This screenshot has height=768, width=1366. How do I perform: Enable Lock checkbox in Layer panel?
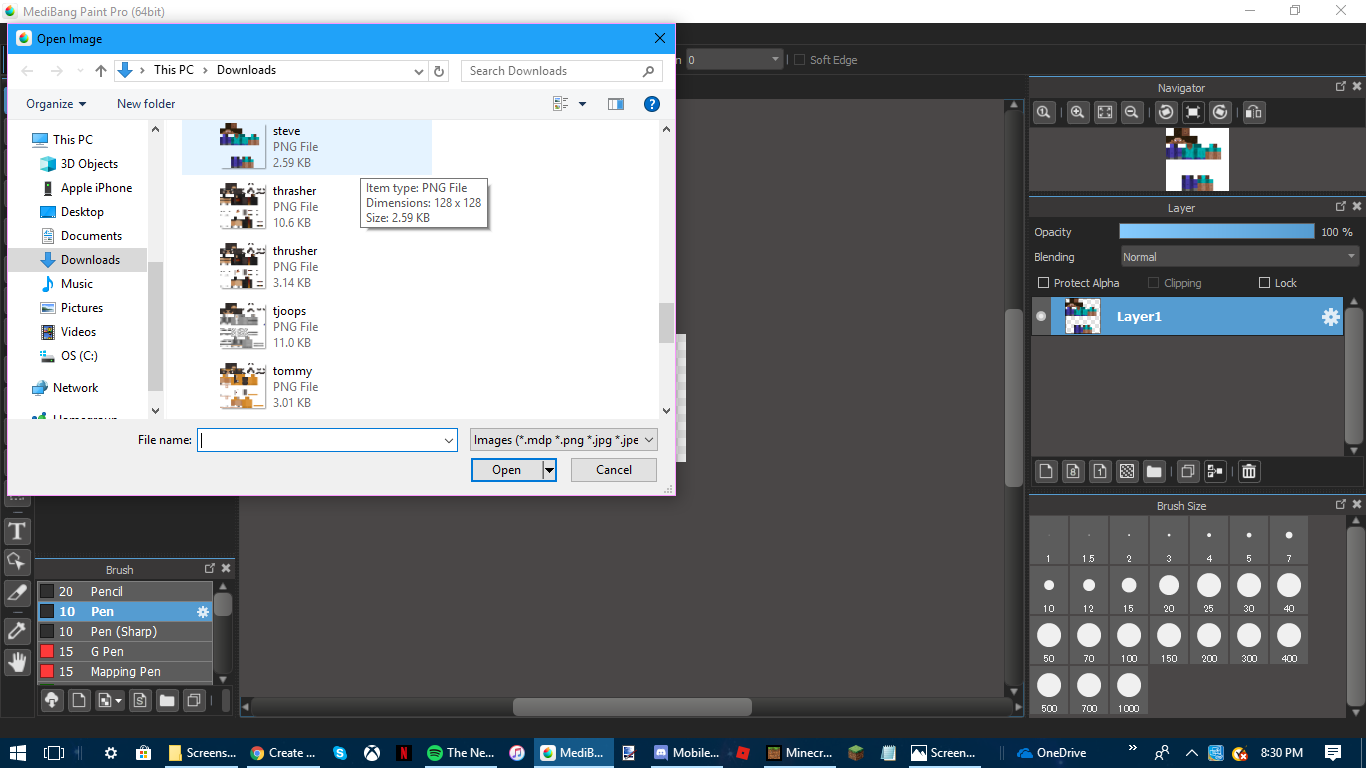pos(1264,283)
